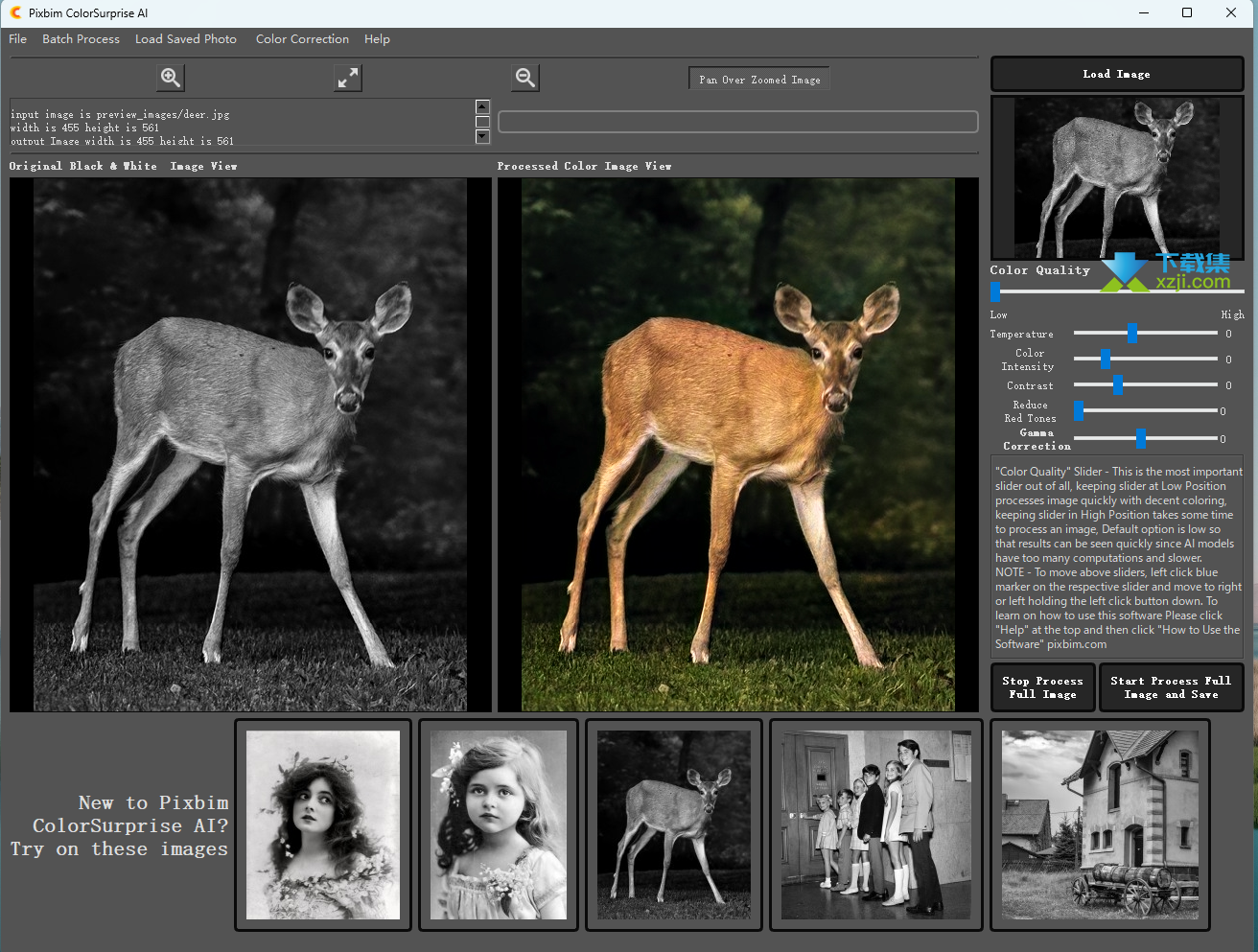Open the Batch Process menu
Viewport: 1258px width, 952px height.
tap(81, 39)
